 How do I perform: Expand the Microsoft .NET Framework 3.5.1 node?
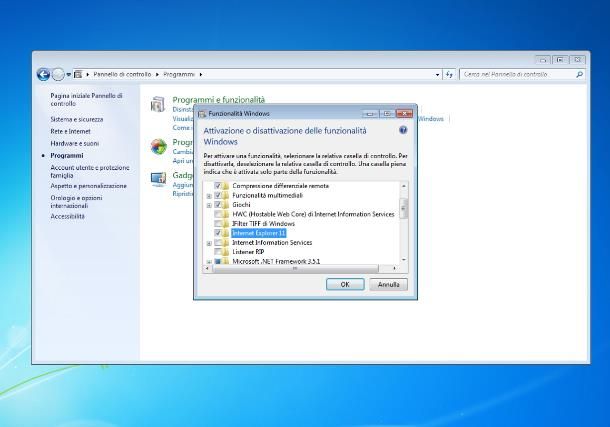(209, 262)
